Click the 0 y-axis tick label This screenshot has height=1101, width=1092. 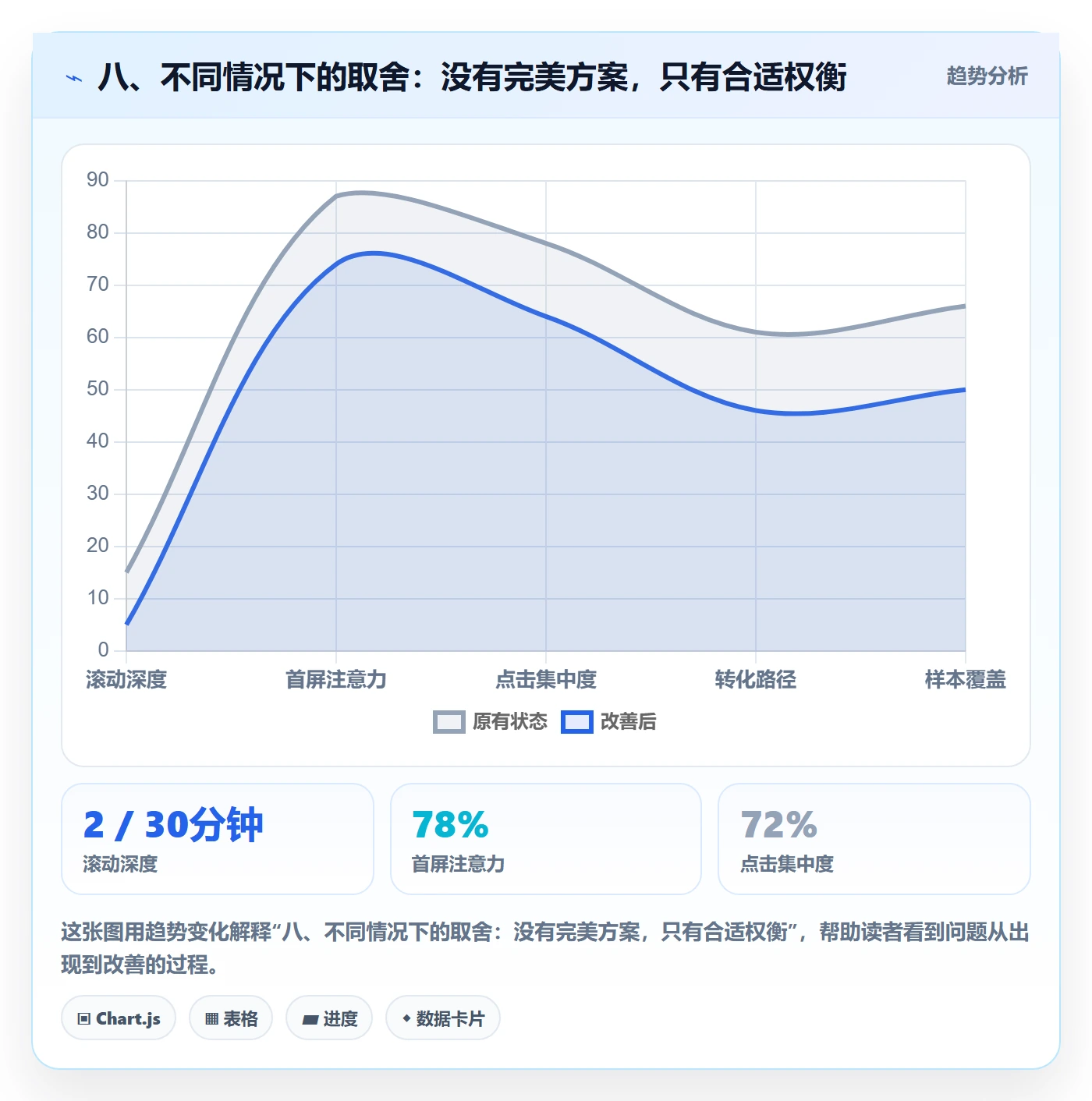(x=103, y=650)
